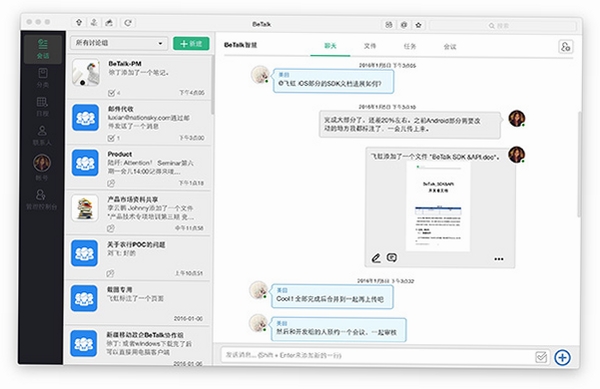This screenshot has width=600, height=389.
Task: Switch to the 聊天 chat tab
Action: click(x=330, y=46)
